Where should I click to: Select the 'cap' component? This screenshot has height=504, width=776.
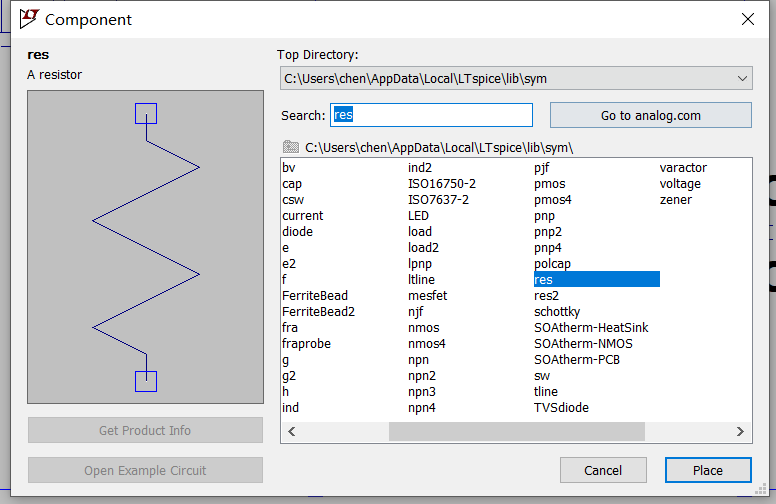(x=292, y=184)
